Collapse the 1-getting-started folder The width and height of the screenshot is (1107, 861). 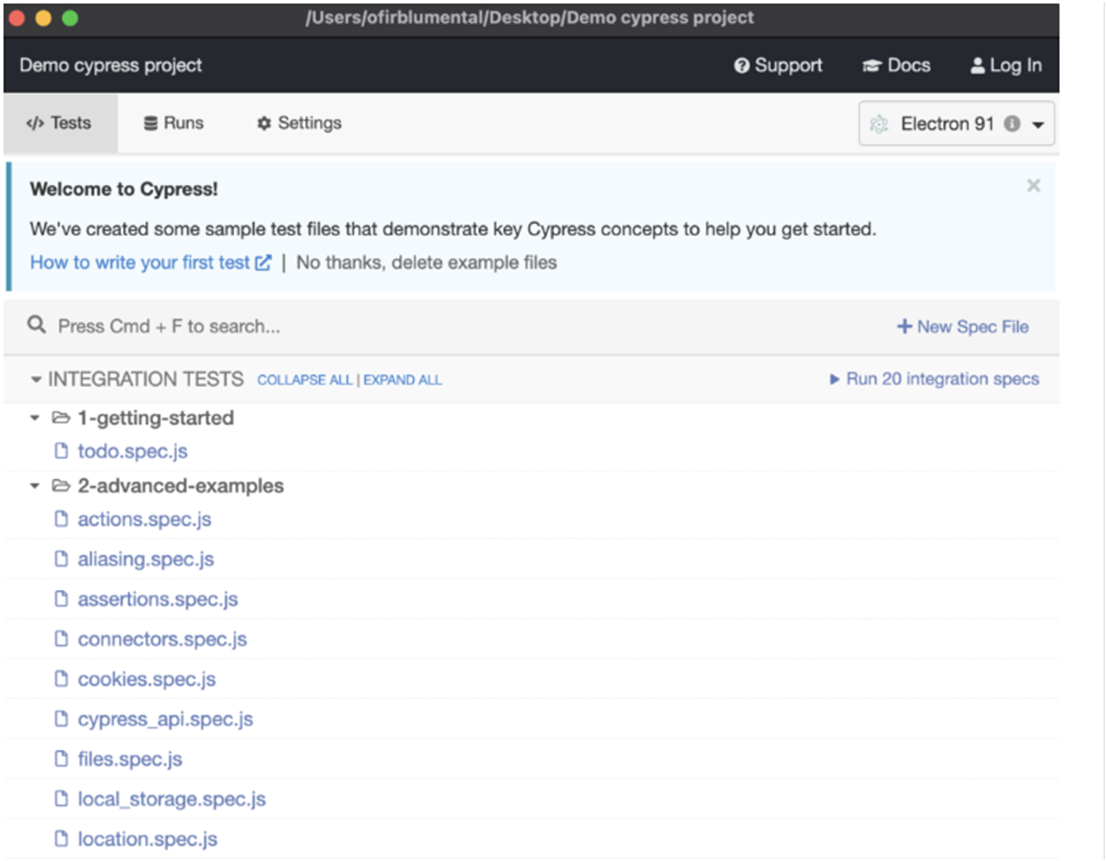tap(34, 418)
